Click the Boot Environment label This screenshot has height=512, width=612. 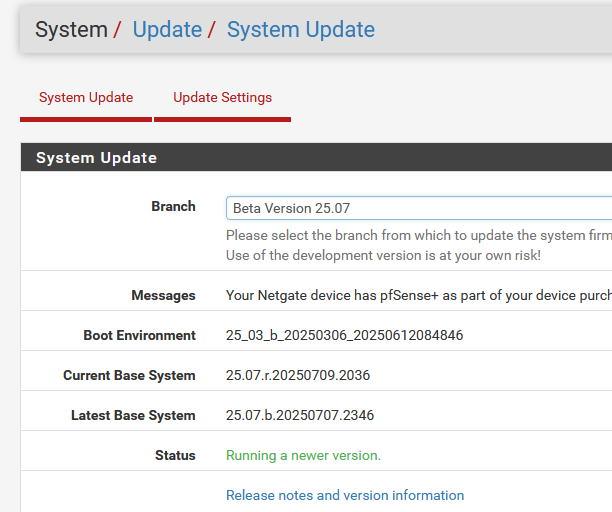coord(139,335)
